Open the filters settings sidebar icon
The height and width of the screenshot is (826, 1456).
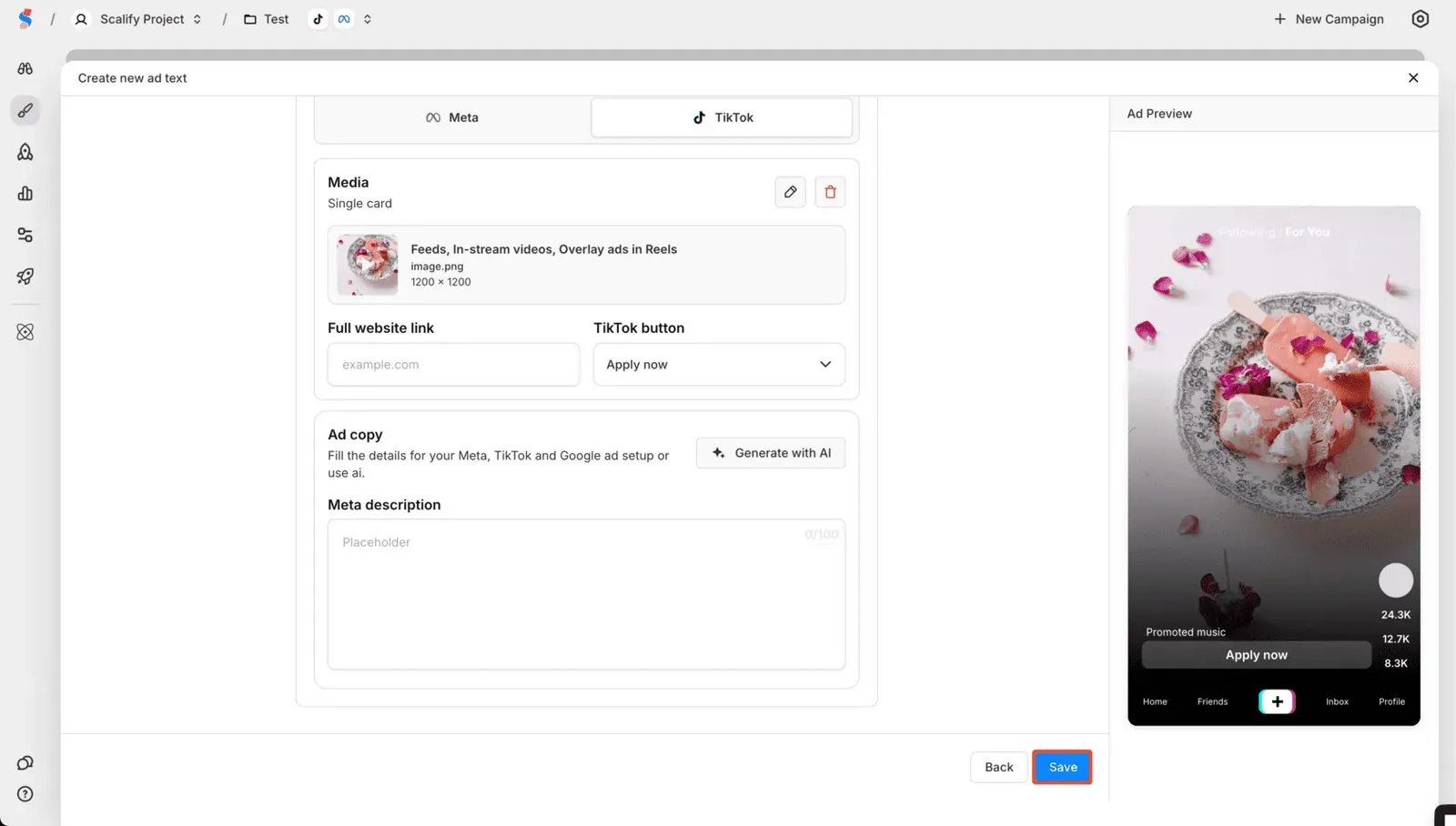(x=25, y=235)
